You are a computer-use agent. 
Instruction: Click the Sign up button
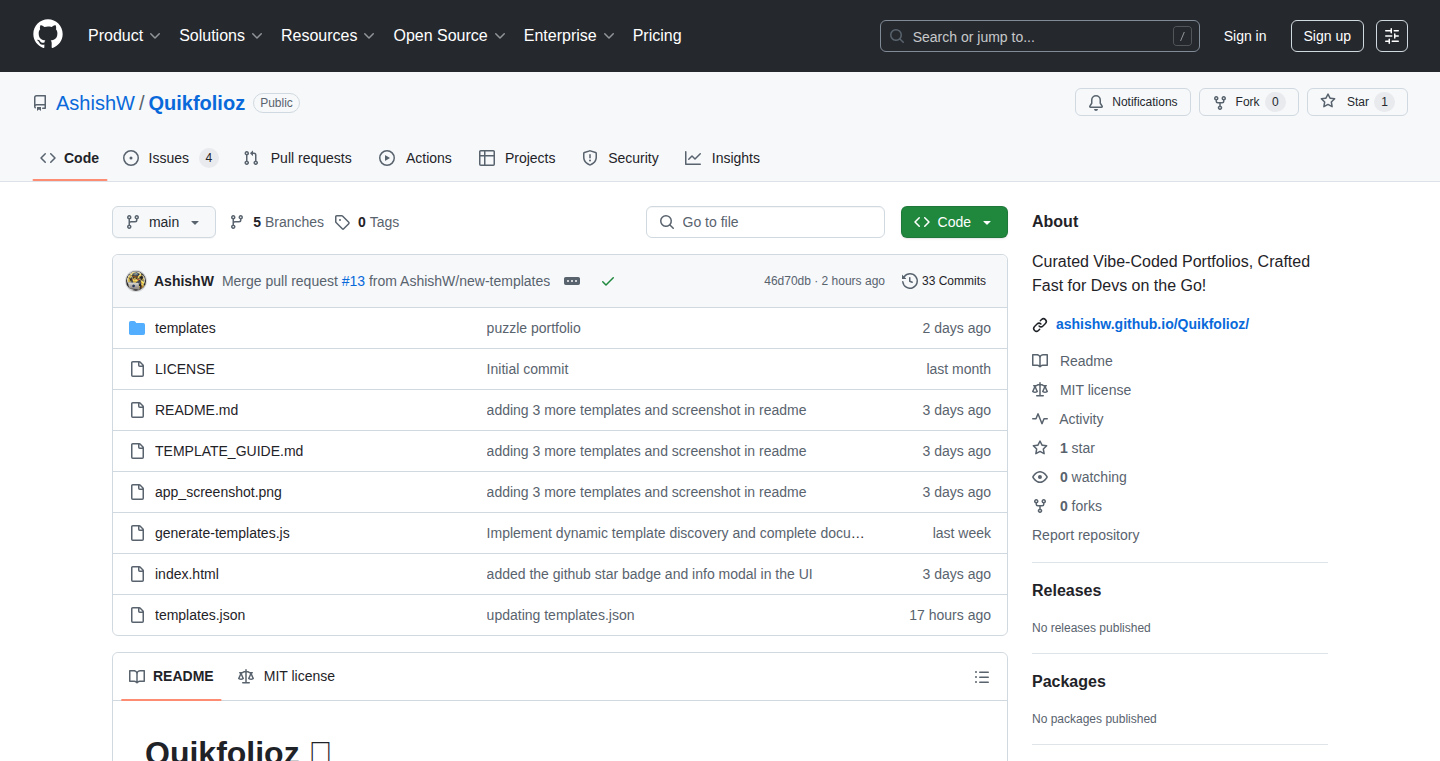(1327, 36)
